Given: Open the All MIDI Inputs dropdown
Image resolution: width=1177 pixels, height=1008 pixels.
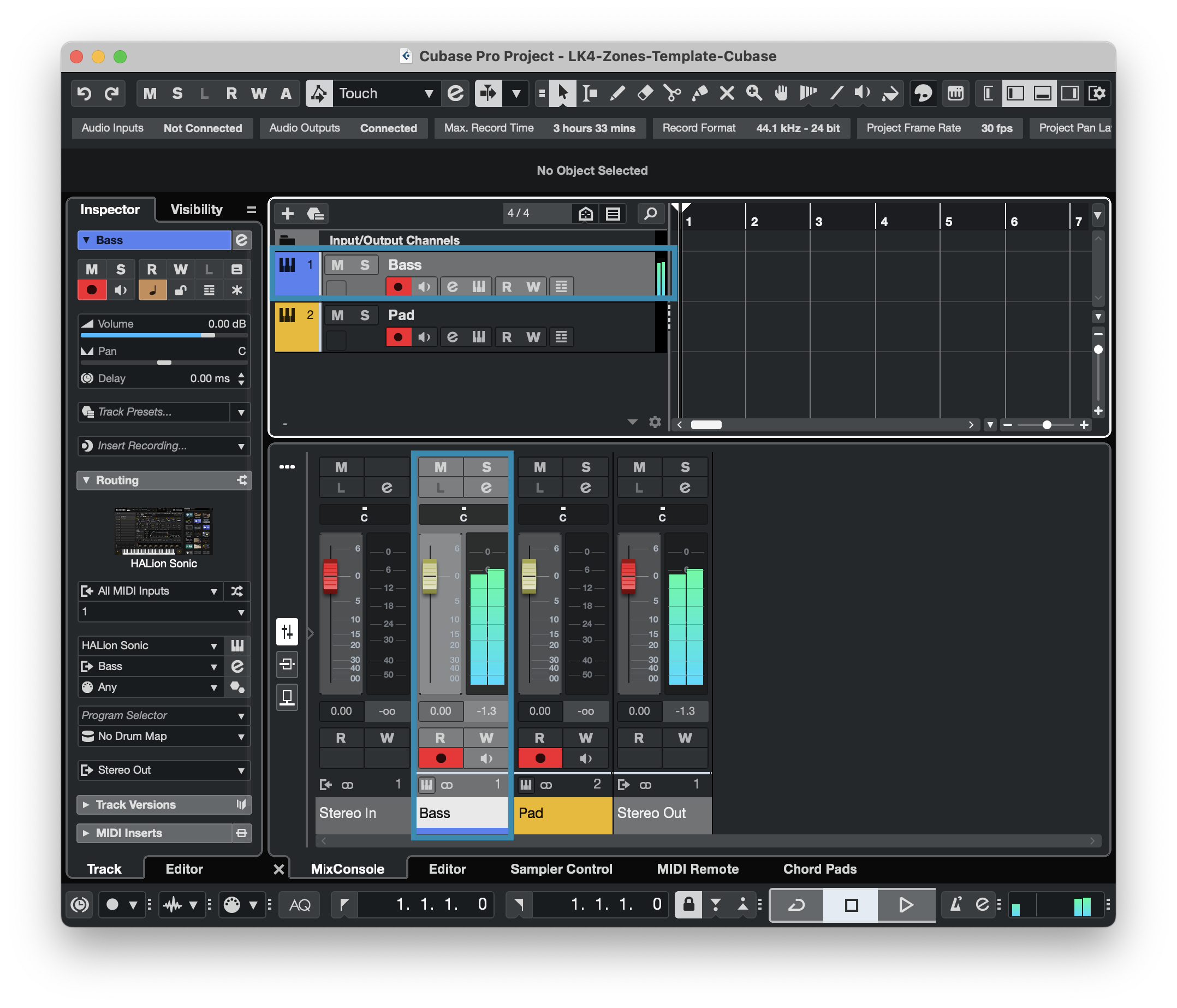Looking at the screenshot, I should (150, 591).
